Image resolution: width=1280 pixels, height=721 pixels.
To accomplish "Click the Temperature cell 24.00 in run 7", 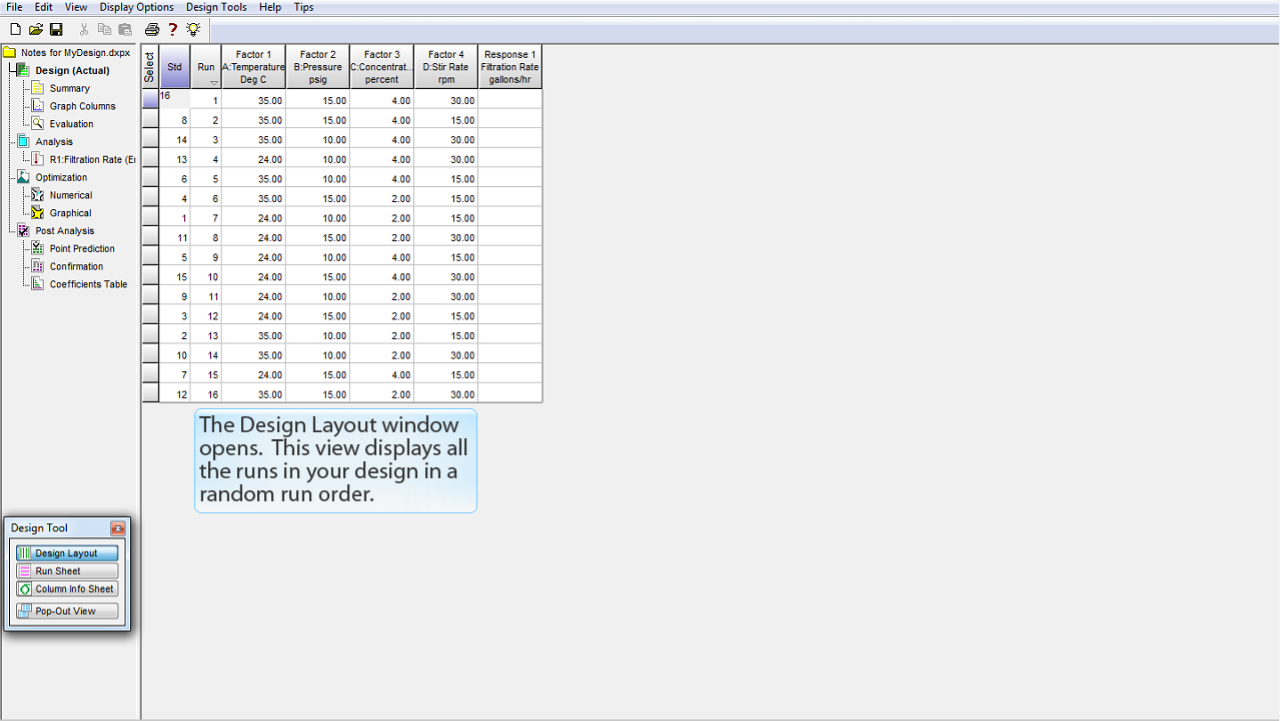I will tap(253, 218).
